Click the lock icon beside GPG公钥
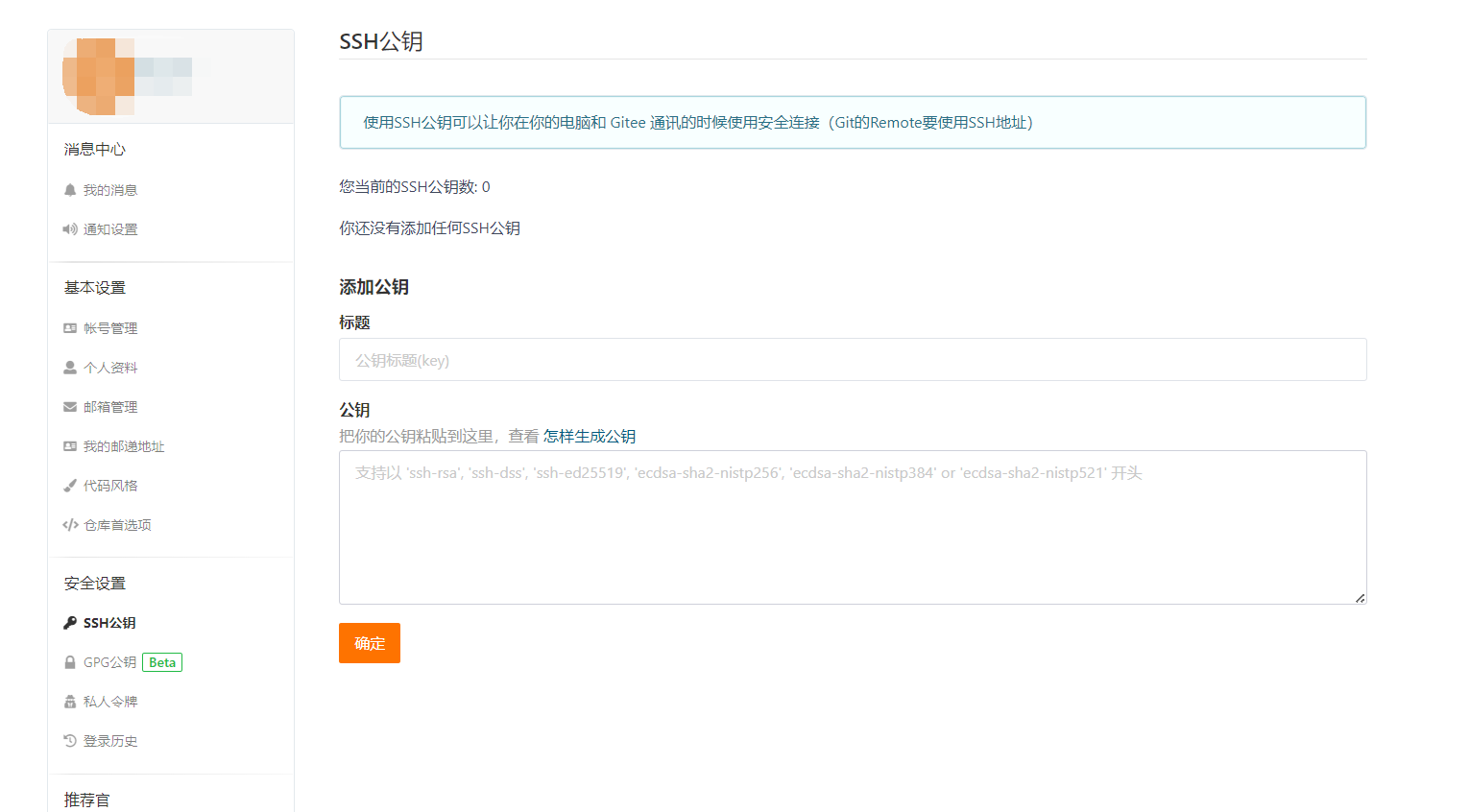 click(x=70, y=662)
